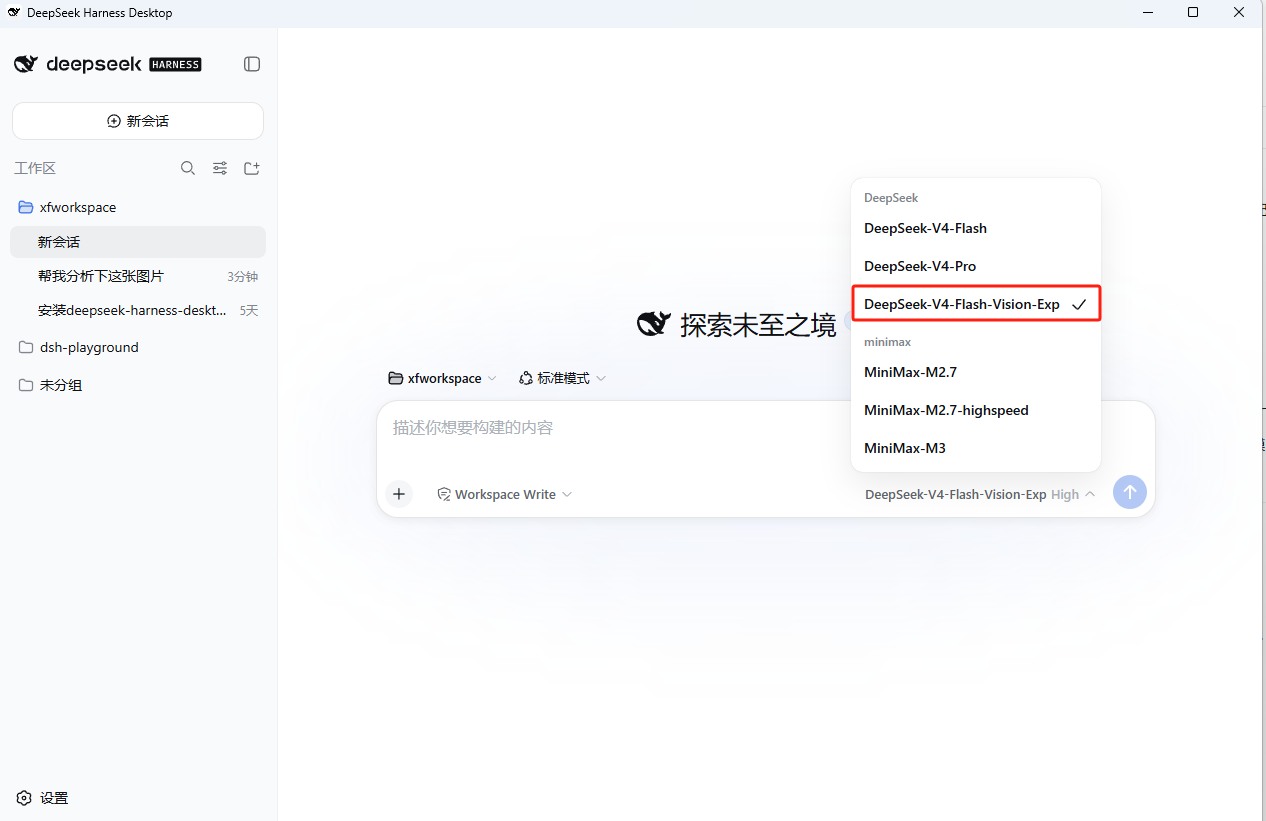Screen dimensions: 1266x821
Task: Close the DeepSeek Harness Desktop window
Action: (1240, 13)
